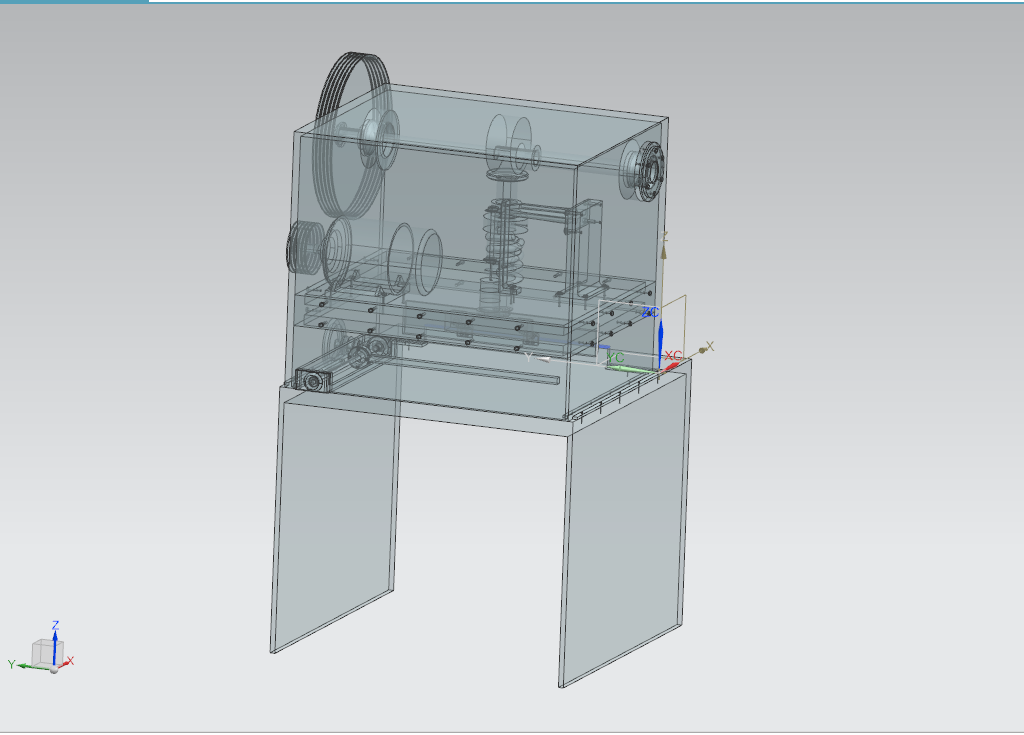Select the datum X axis handle
1024x735 pixels.
pyautogui.click(x=703, y=350)
